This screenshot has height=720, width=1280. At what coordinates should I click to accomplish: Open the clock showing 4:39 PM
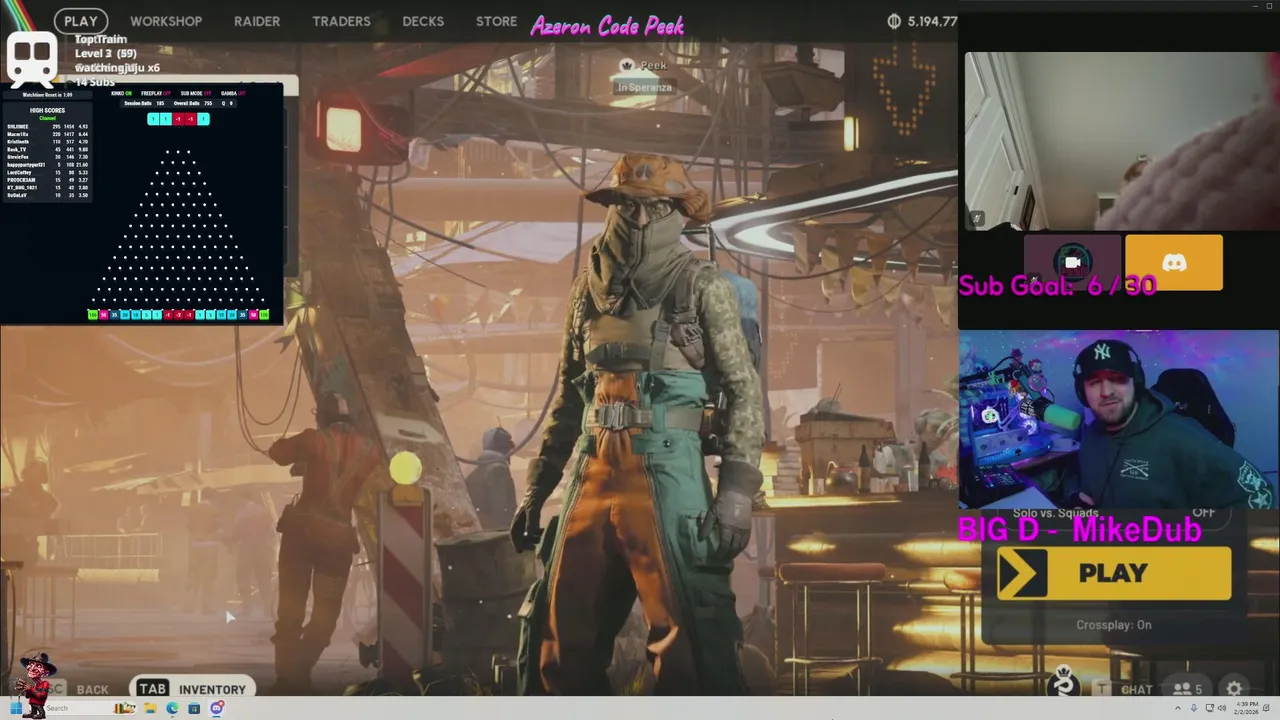(x=1246, y=708)
